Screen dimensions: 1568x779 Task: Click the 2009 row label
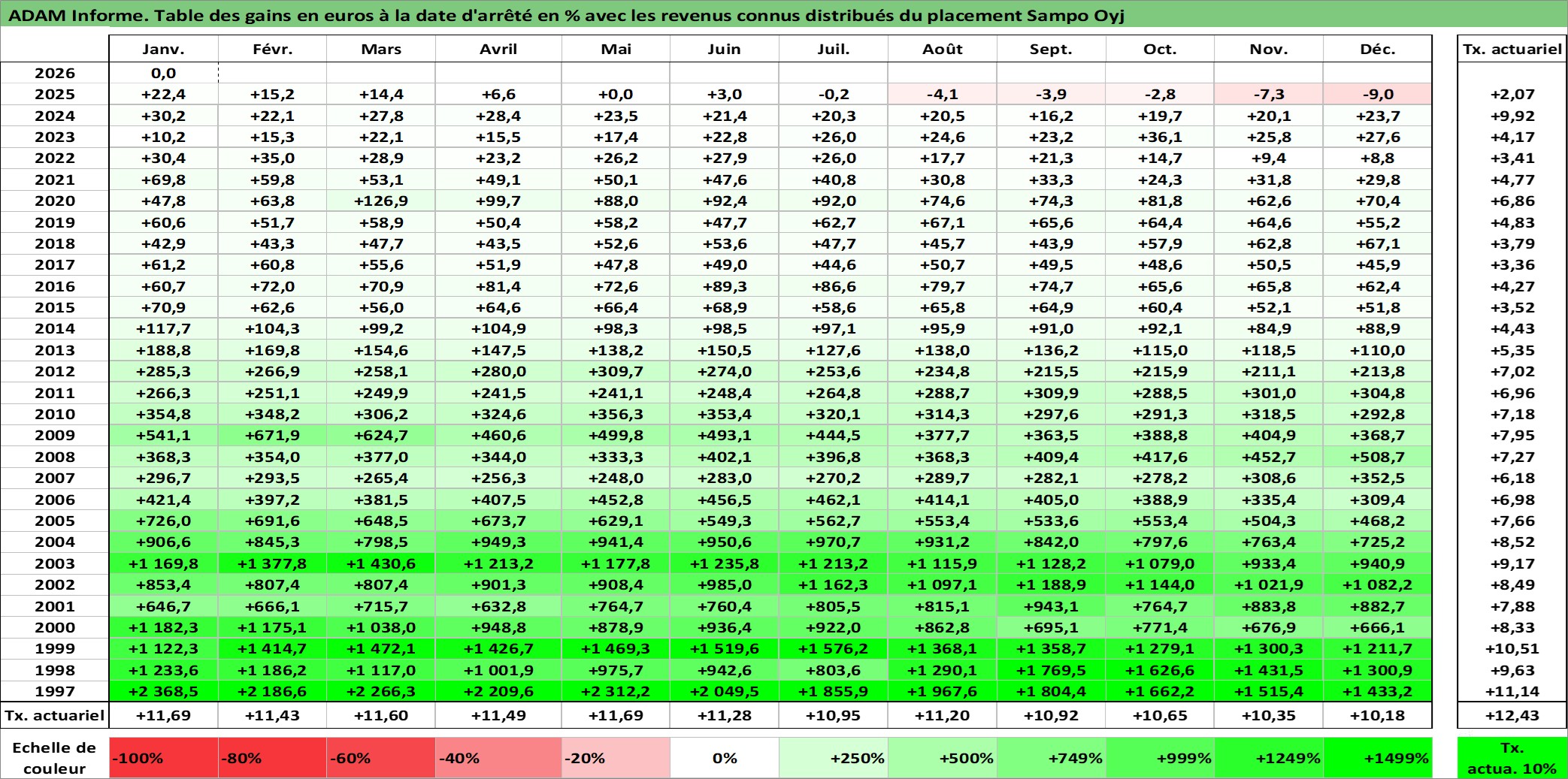55,435
